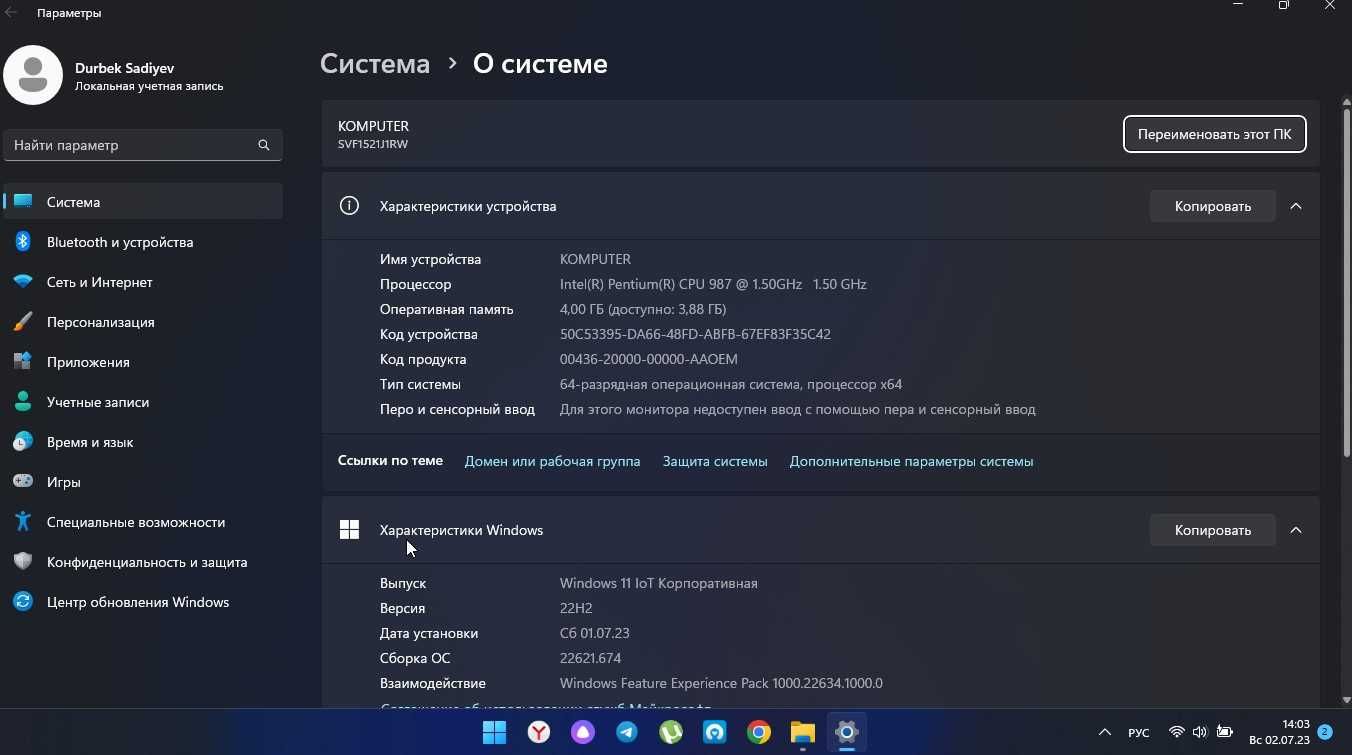Open the blue headphones app in taskbar
The image size is (1352, 755).
[x=715, y=732]
